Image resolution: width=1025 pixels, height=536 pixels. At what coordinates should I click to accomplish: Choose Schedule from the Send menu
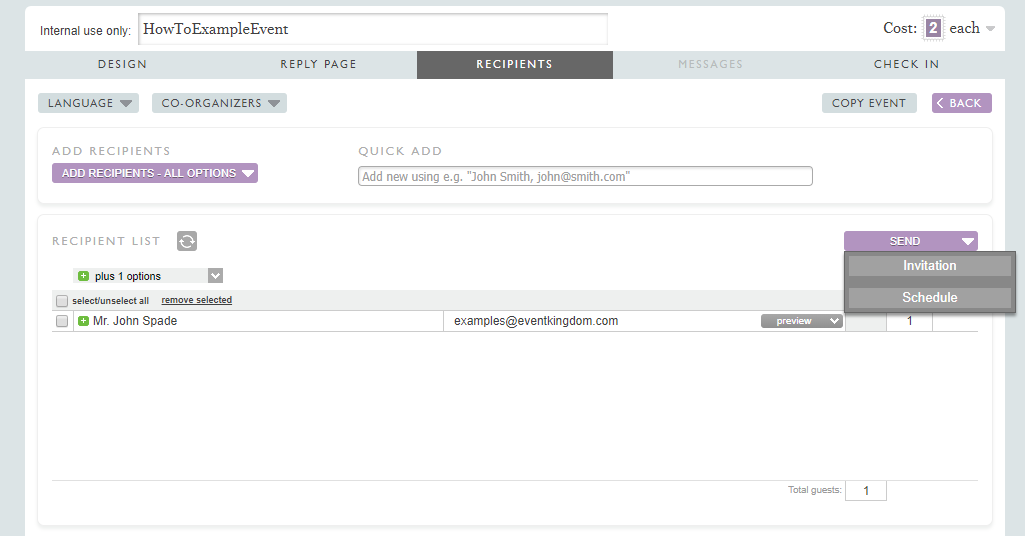pyautogui.click(x=929, y=298)
